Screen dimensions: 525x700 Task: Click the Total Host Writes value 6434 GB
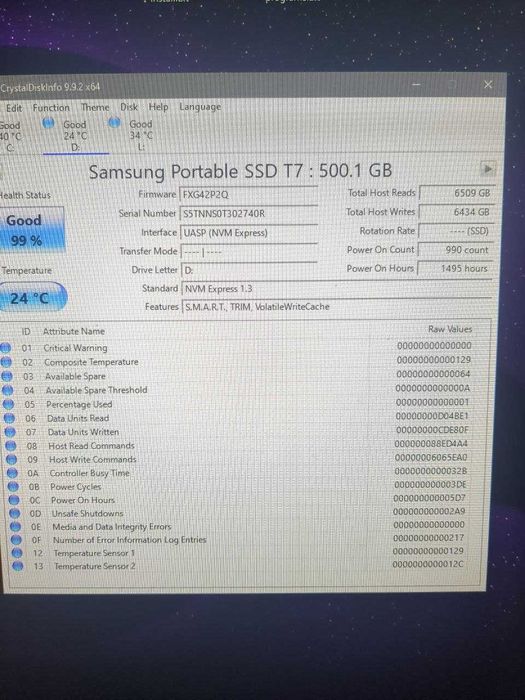point(457,212)
